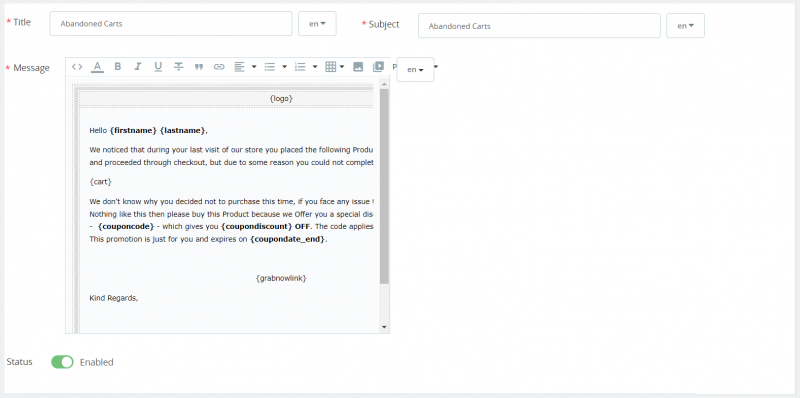Open the Title language dropdown
800x398 pixels.
coord(317,23)
